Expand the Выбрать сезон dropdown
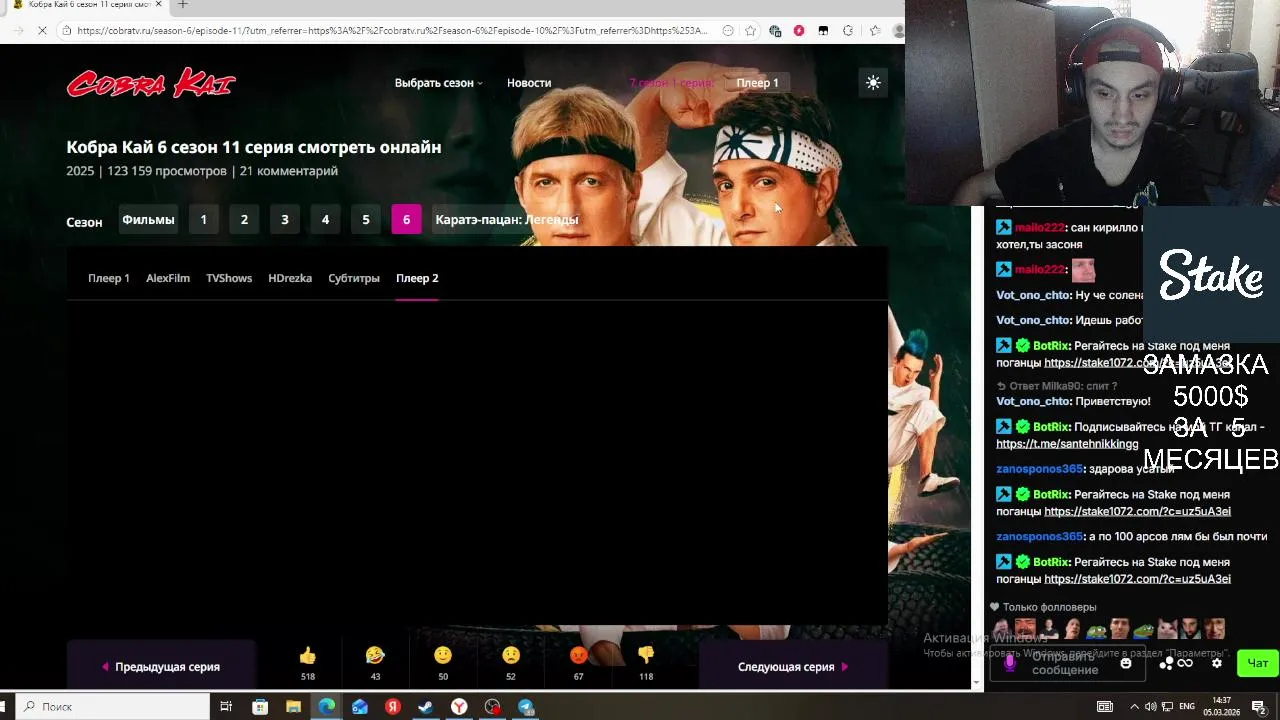 coord(438,83)
